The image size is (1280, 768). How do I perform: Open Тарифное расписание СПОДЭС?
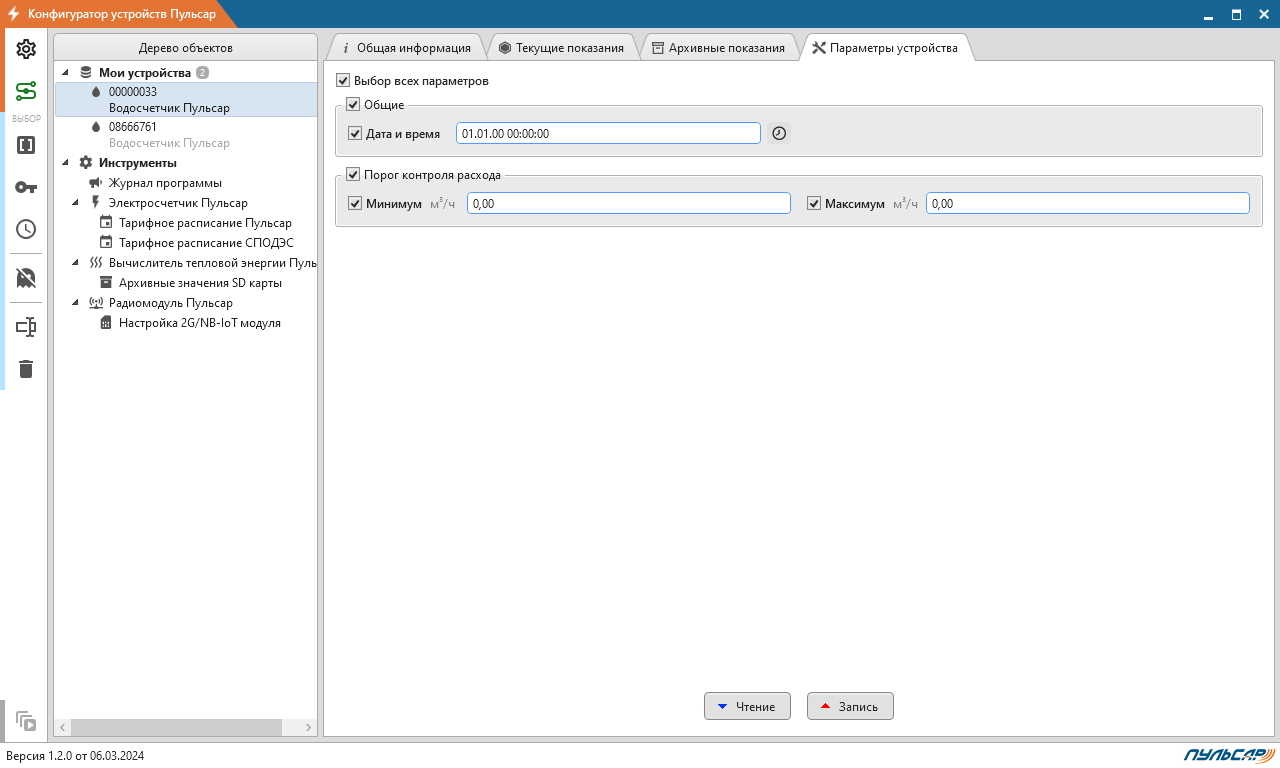206,243
